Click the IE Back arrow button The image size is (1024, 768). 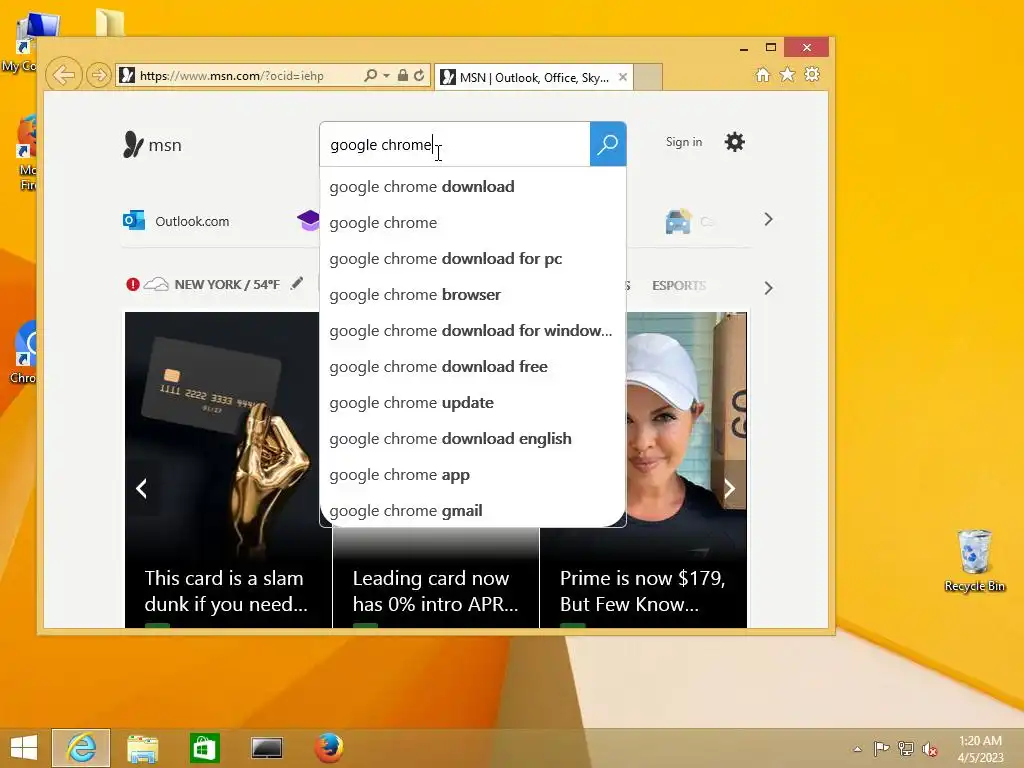coord(63,75)
